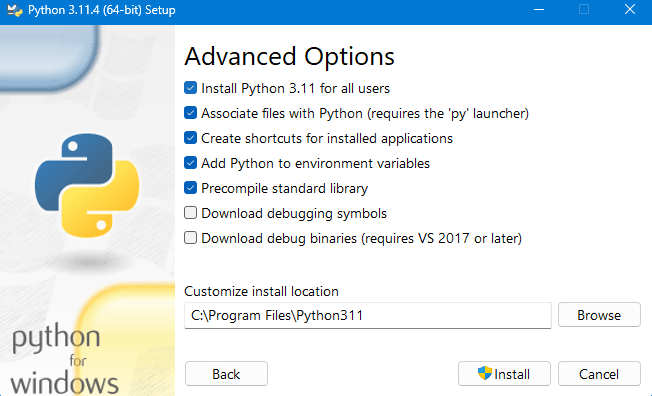652x396 pixels.
Task: Click the Python logo in the sidebar
Action: point(87,186)
